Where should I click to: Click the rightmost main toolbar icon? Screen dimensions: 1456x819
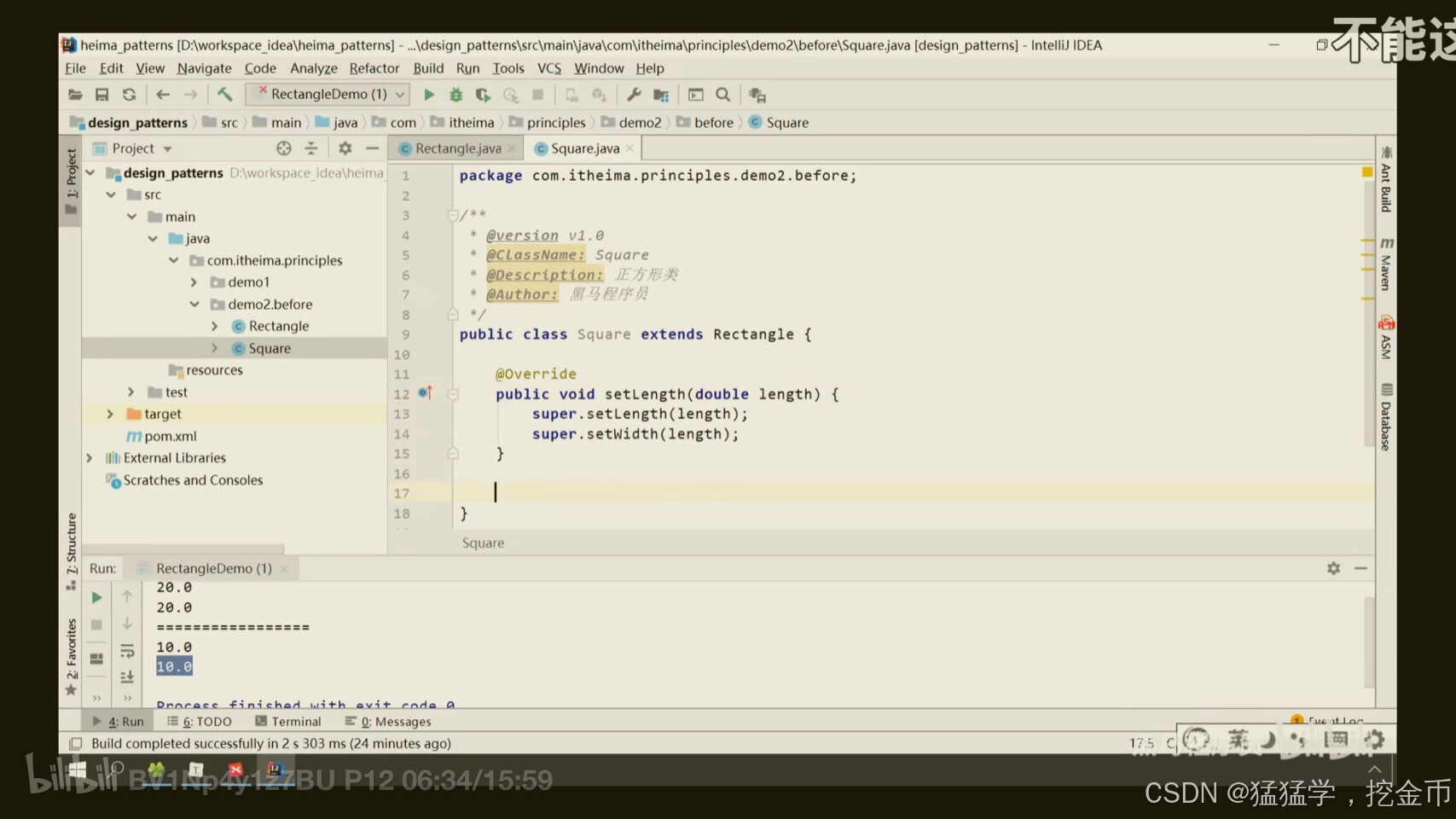point(757,95)
